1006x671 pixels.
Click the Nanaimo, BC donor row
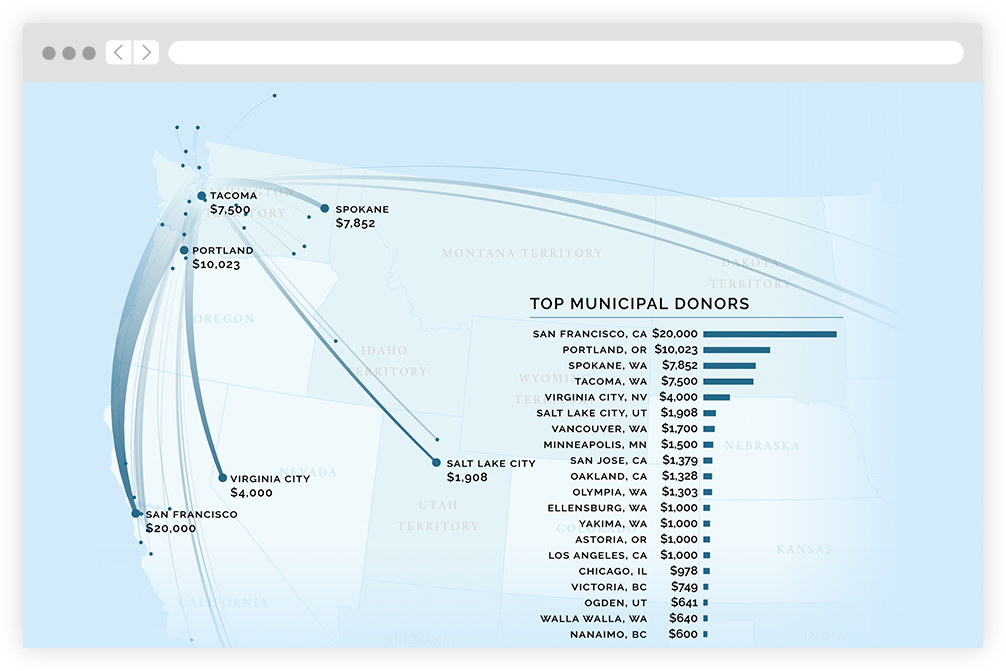click(x=638, y=634)
